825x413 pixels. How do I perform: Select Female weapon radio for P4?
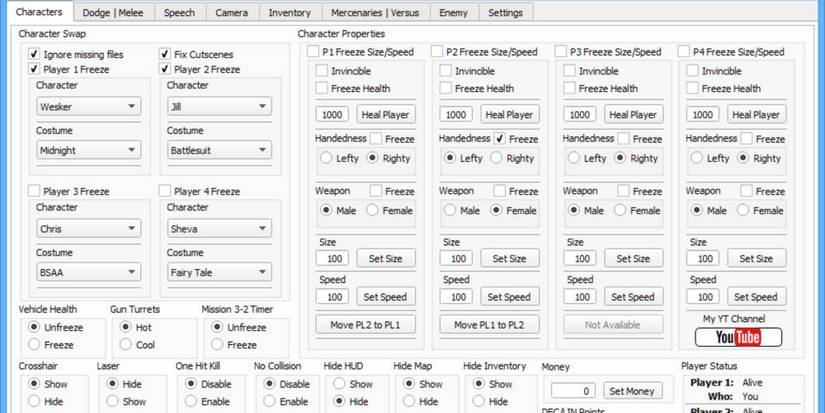pyautogui.click(x=743, y=211)
